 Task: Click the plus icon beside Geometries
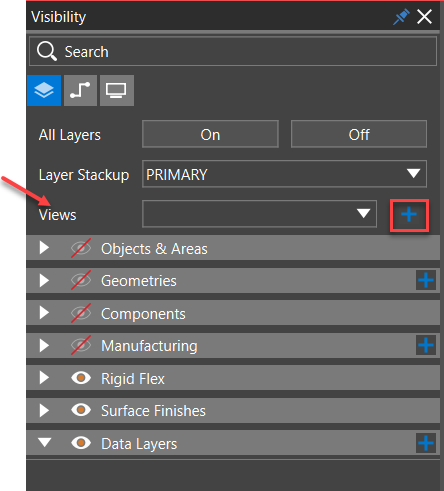tap(426, 281)
